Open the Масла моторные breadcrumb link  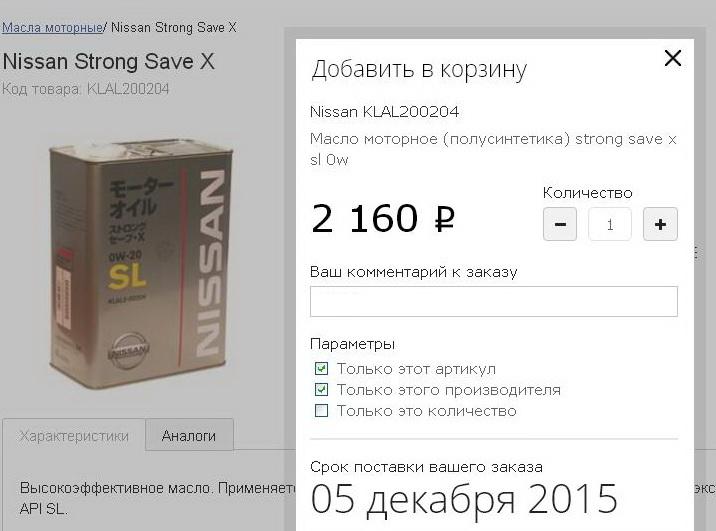[52, 27]
